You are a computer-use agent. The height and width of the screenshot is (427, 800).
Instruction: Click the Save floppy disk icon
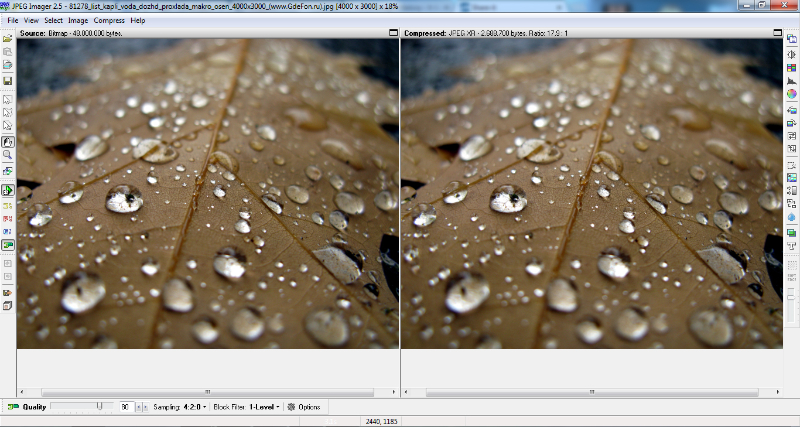tap(7, 80)
